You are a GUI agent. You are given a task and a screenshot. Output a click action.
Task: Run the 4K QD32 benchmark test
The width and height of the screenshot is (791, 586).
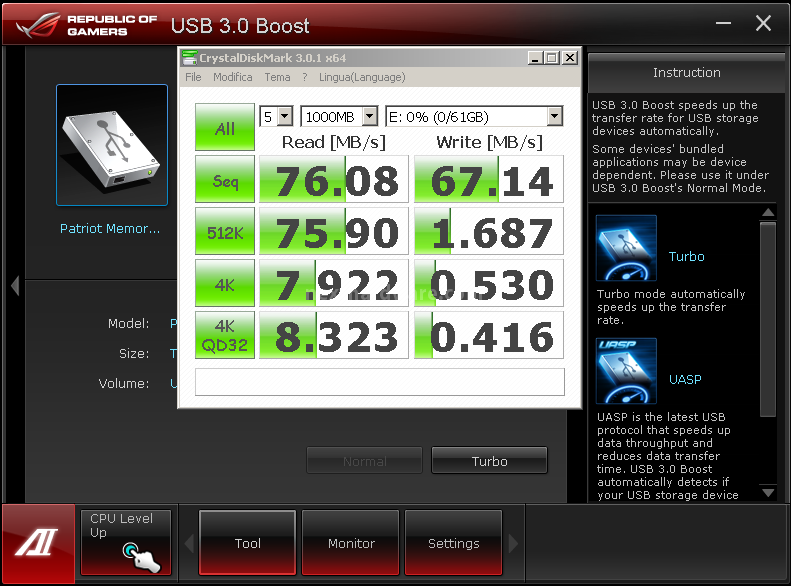[x=225, y=335]
